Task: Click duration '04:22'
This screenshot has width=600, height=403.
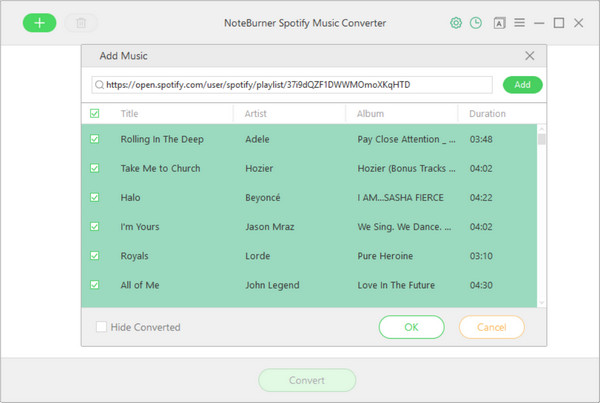Action: coord(481,197)
